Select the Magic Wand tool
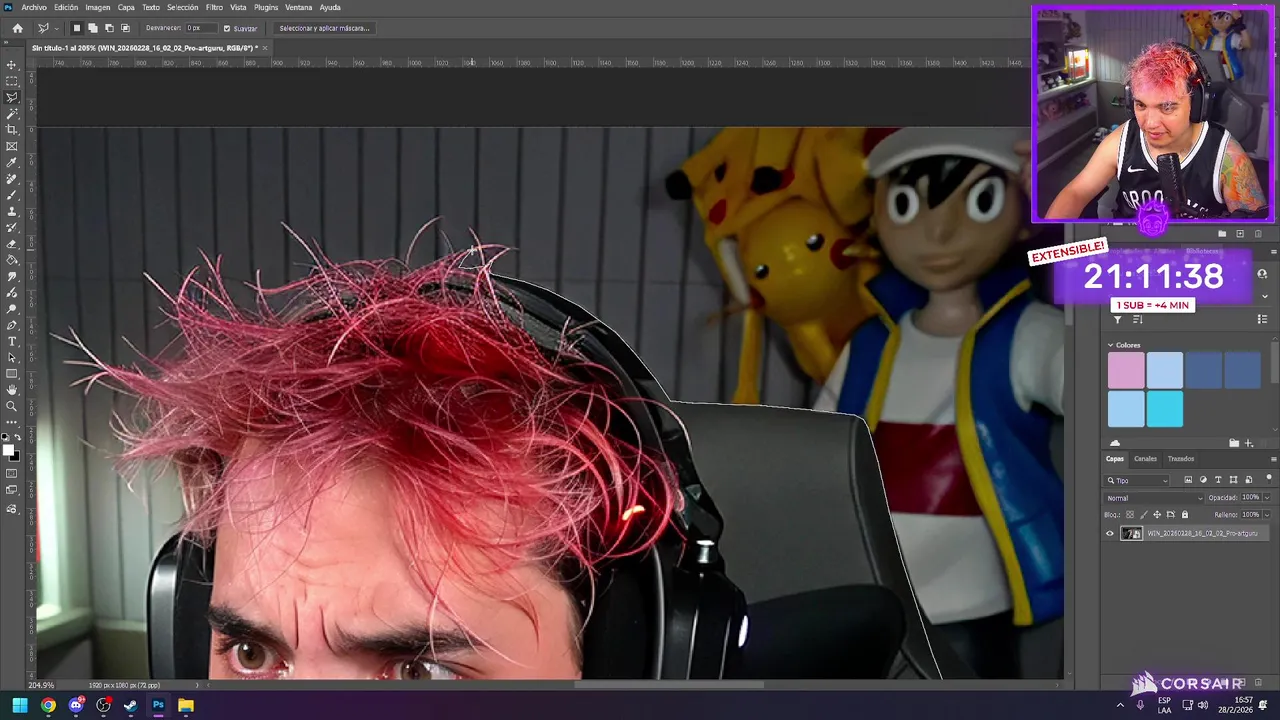This screenshot has height=720, width=1280. coord(12,114)
